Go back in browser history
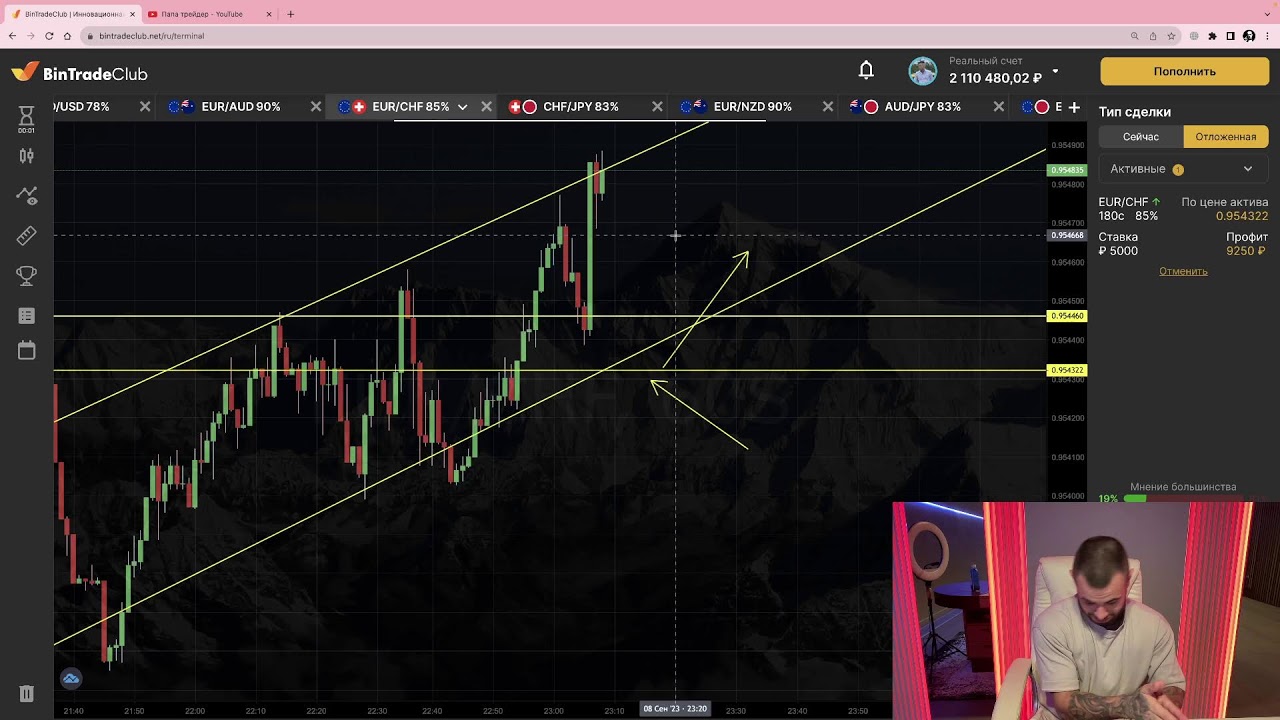 12,36
